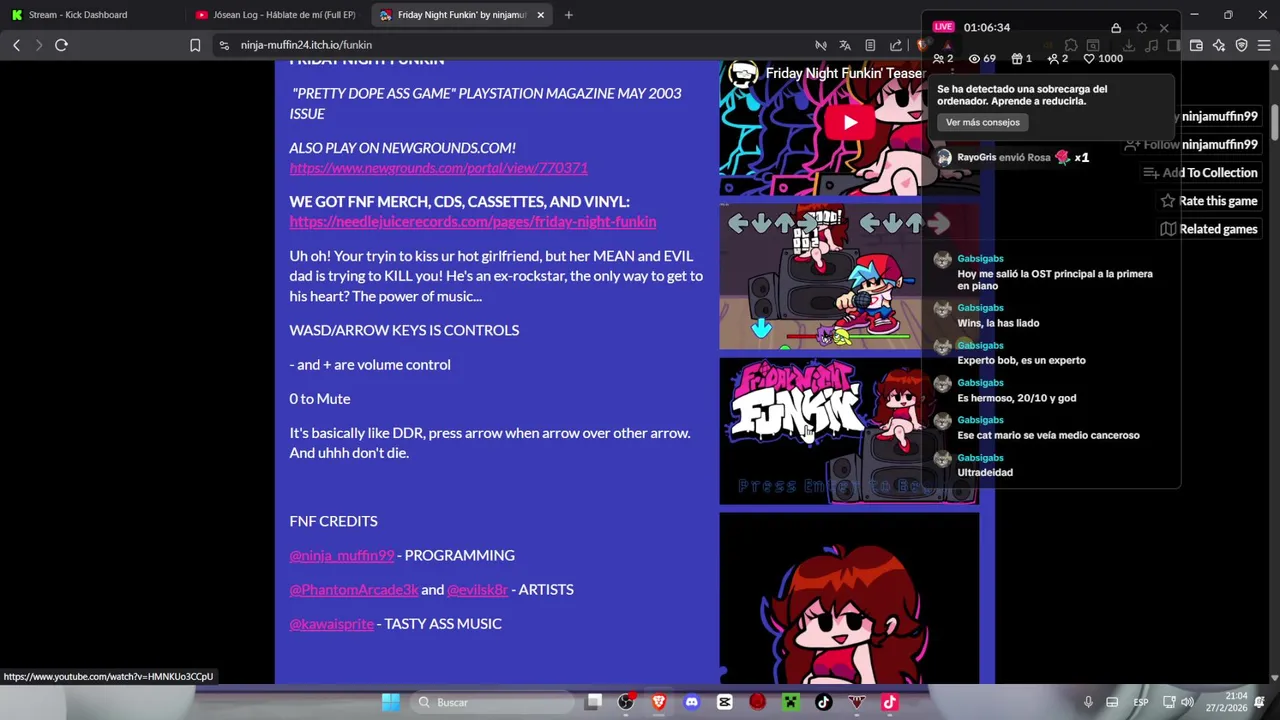Click the microphone tray icon
Screen dimensions: 1280x720
tap(1088, 702)
